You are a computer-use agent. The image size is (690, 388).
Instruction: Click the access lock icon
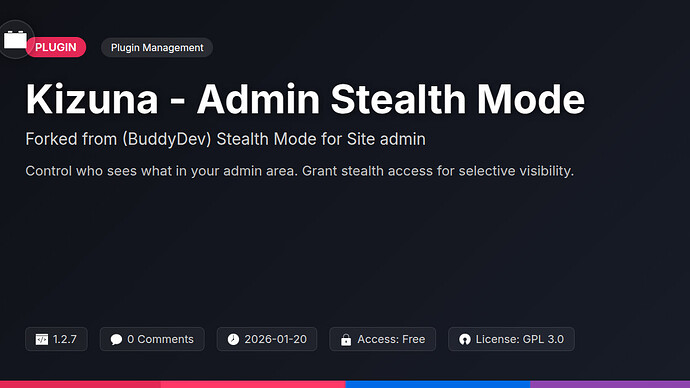tap(346, 340)
